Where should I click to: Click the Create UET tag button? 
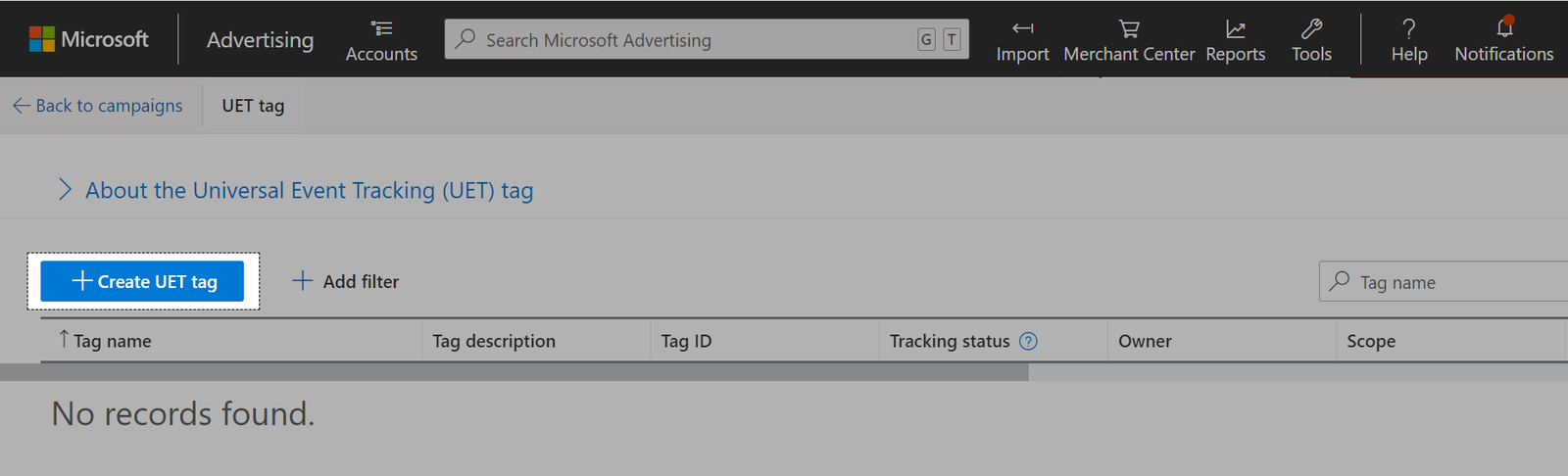click(x=142, y=282)
